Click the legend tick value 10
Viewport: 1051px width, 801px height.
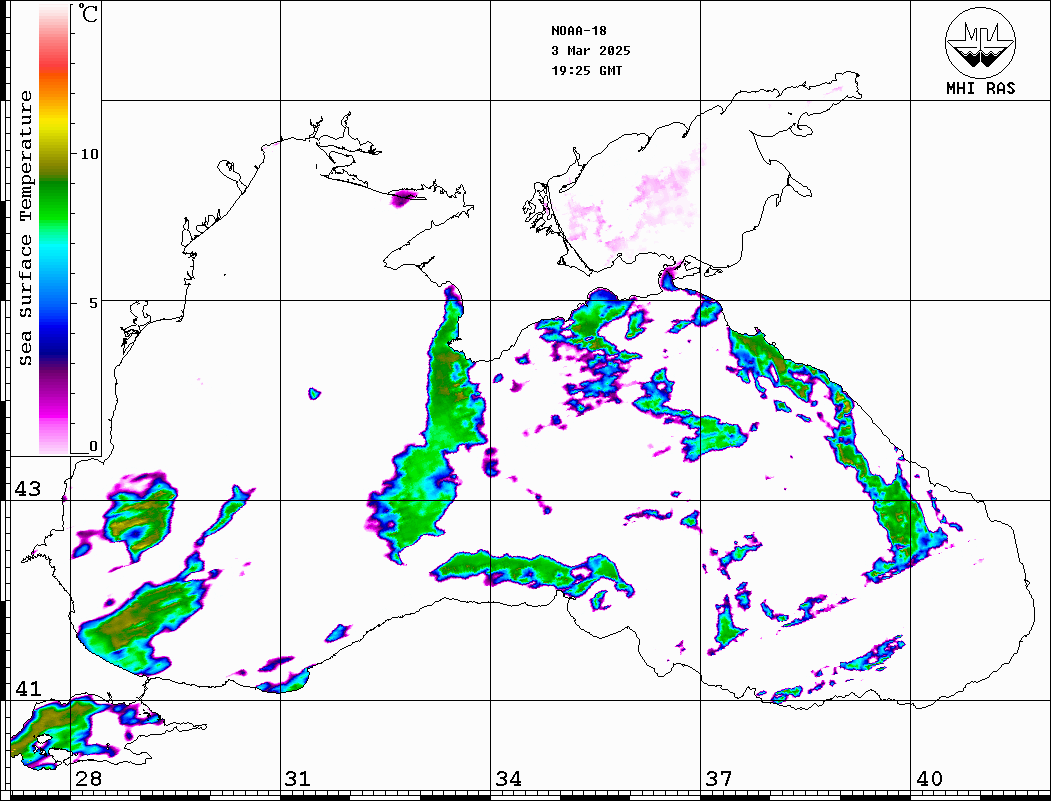[x=89, y=154]
